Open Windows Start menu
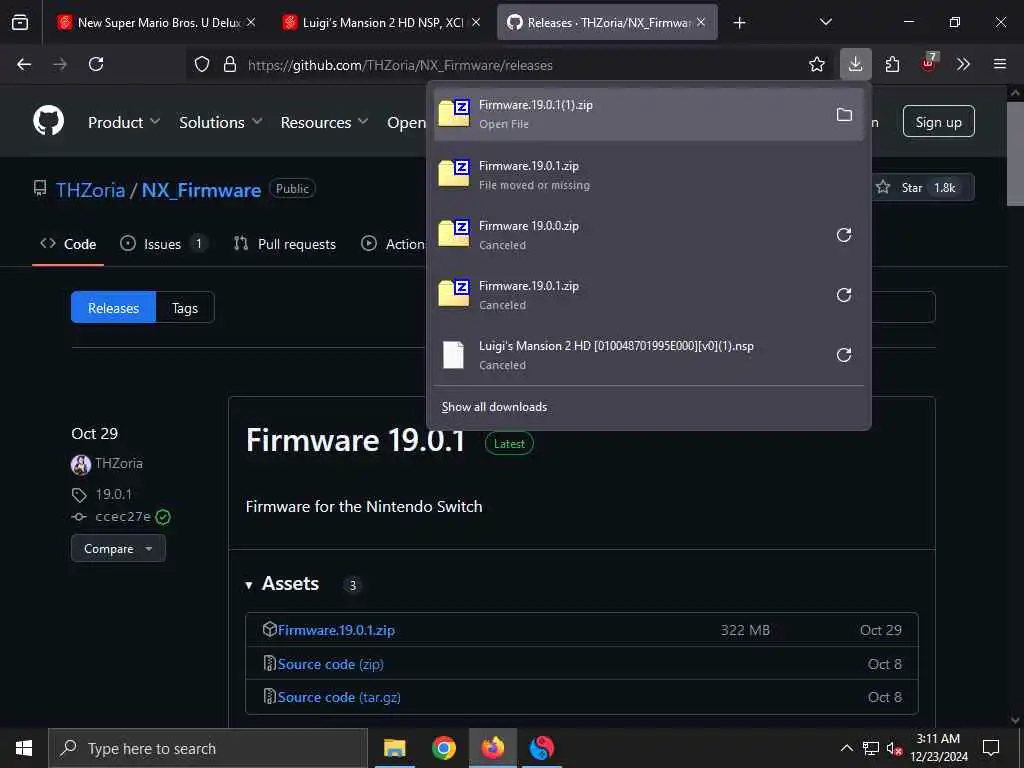The height and width of the screenshot is (768, 1024). click(24, 748)
